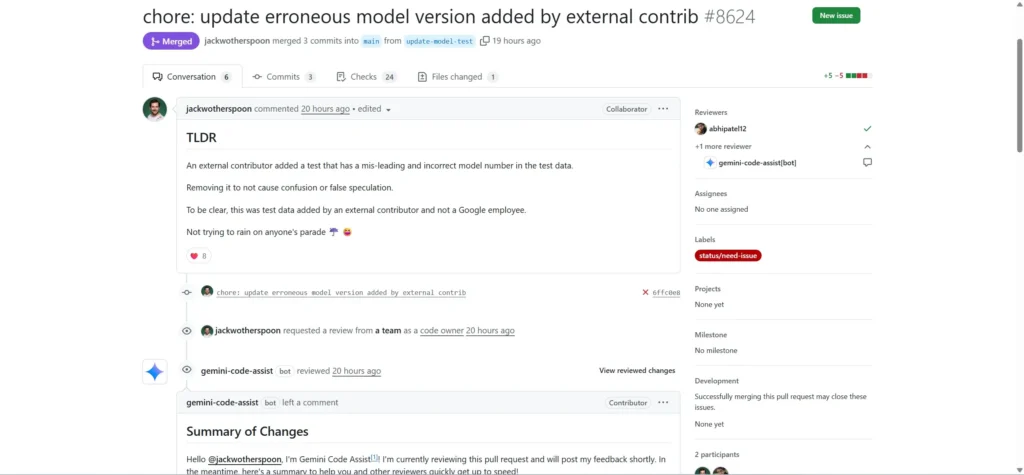Open the three-dot menu on jackwotherspoon's comment
The height and width of the screenshot is (475, 1024).
pos(663,108)
